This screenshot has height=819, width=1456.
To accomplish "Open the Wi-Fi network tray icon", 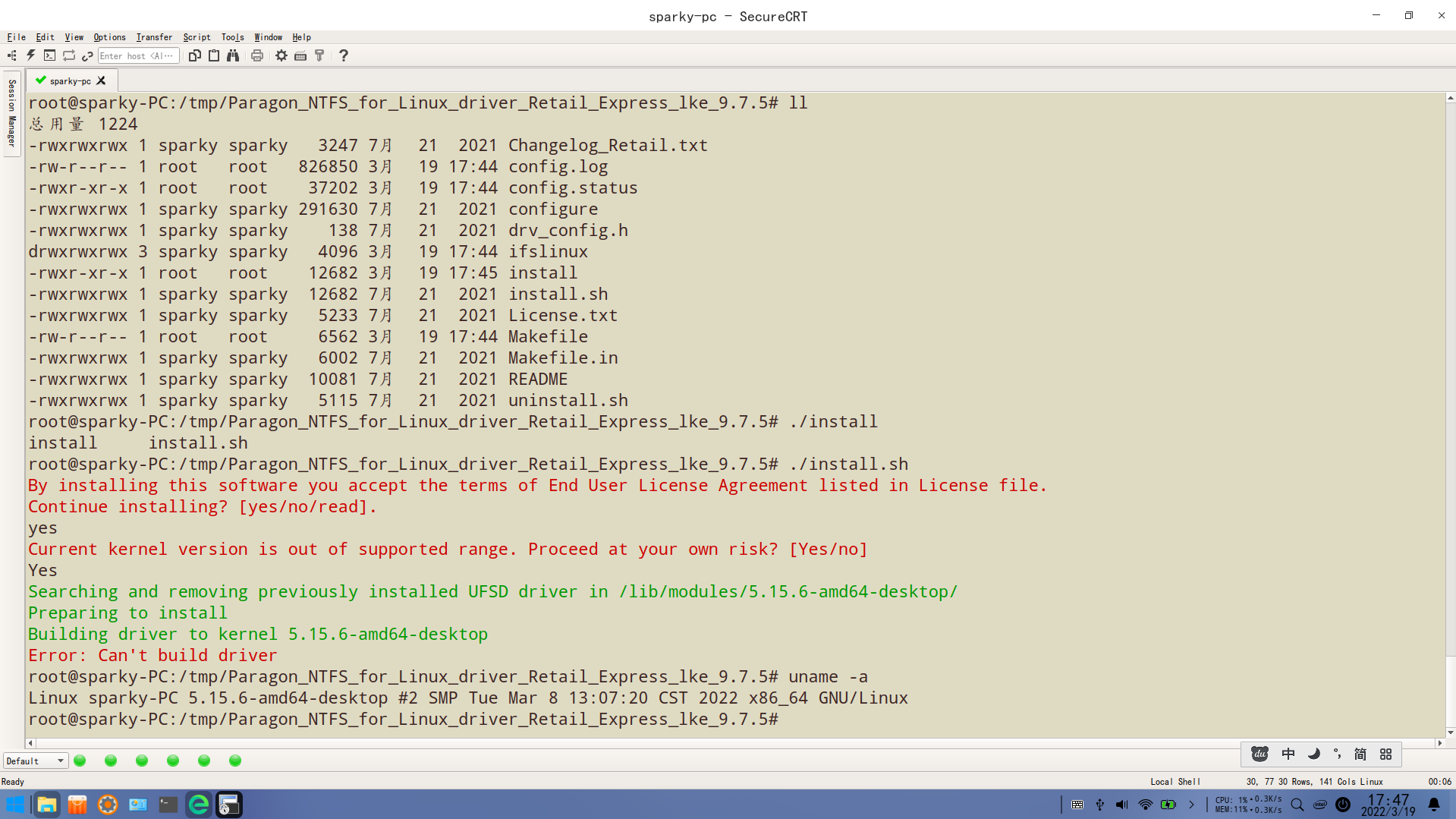I will pyautogui.click(x=1146, y=805).
